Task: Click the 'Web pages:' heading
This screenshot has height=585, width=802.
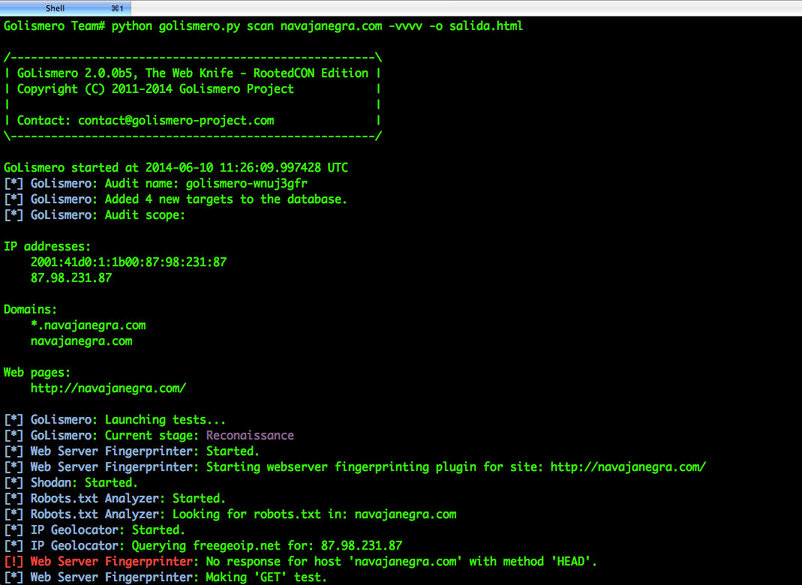Action: (37, 373)
